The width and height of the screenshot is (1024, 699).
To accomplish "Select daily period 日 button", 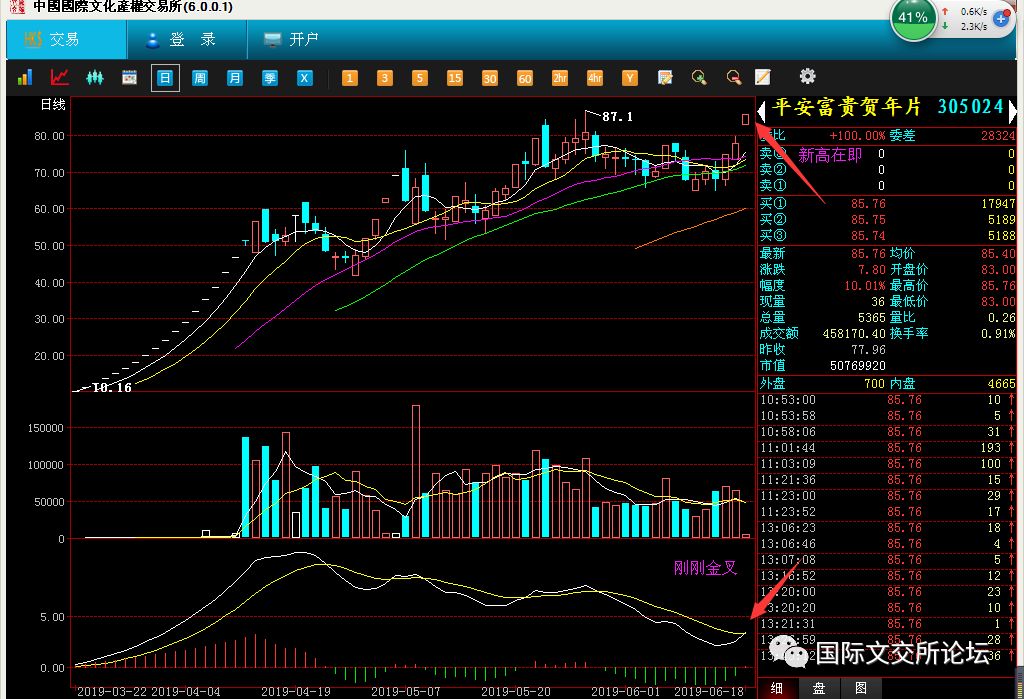I will [x=165, y=78].
